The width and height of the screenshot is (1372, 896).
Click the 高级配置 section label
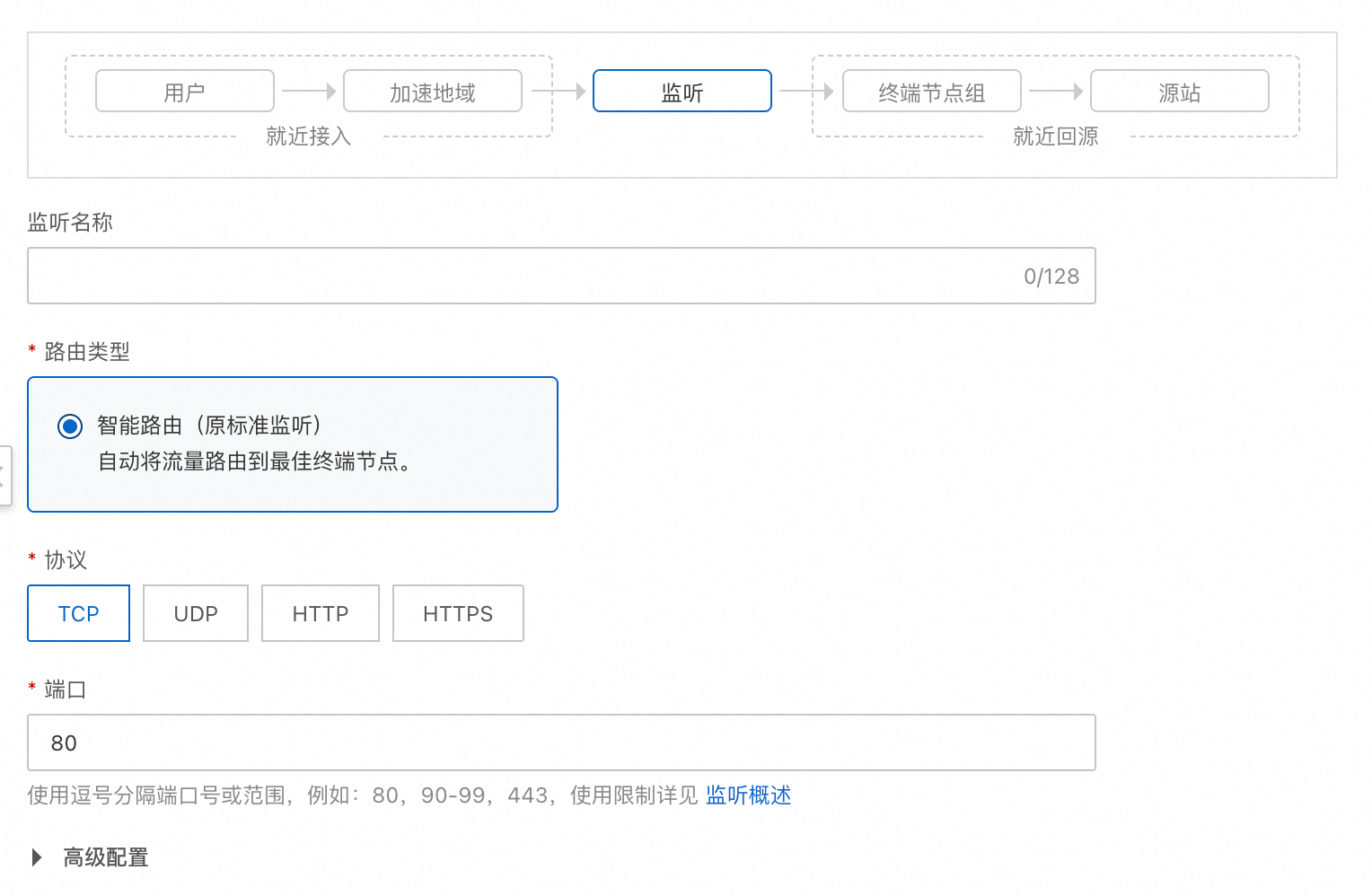(x=106, y=857)
